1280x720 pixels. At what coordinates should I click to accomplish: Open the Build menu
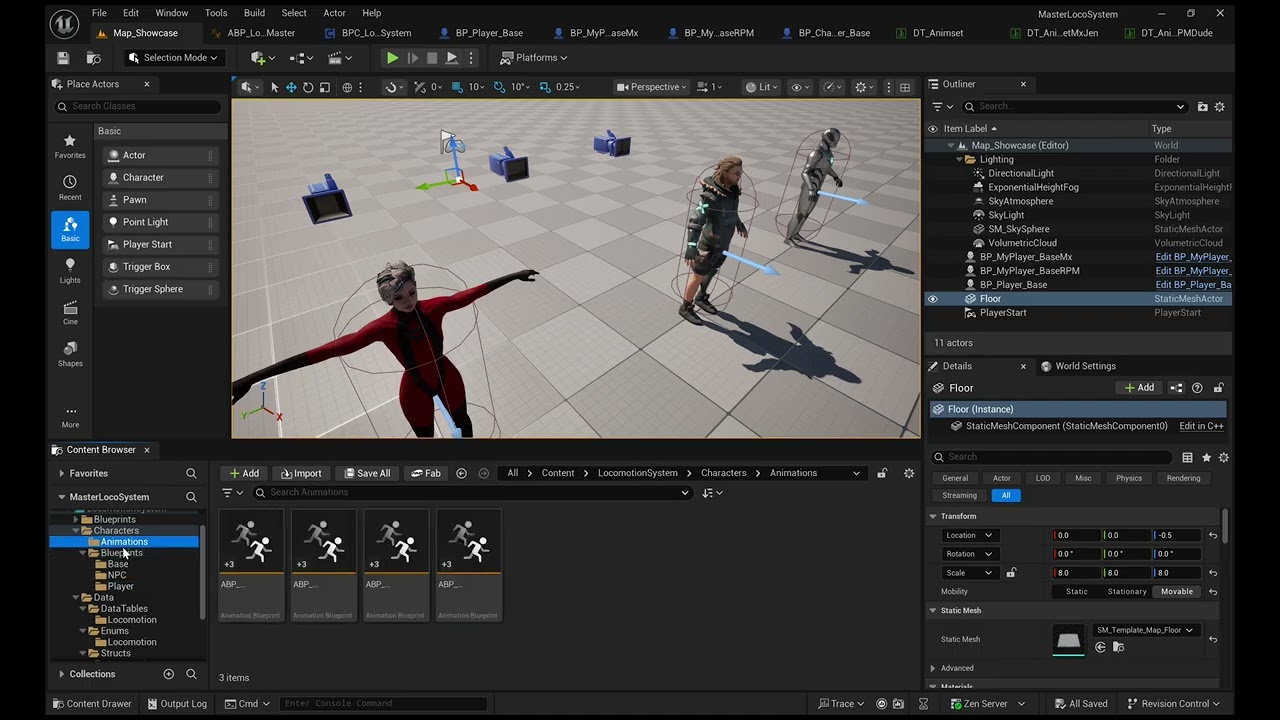point(254,13)
